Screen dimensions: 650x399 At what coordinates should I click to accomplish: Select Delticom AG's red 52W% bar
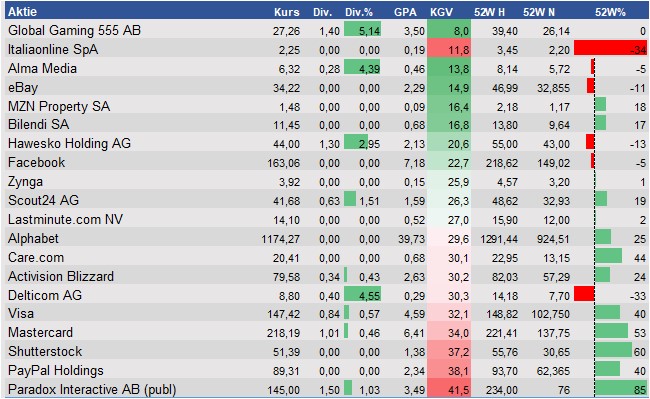(584, 294)
